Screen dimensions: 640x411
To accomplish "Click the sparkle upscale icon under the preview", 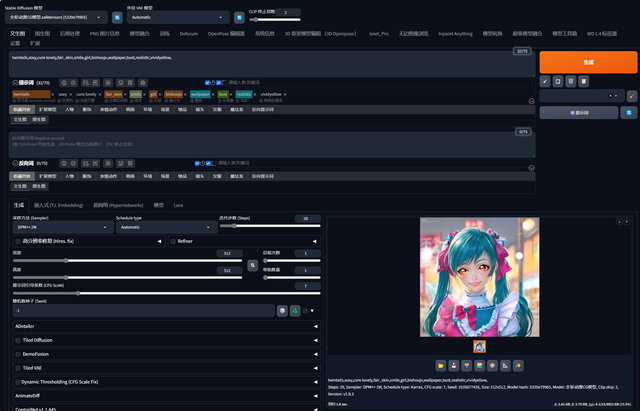I will (x=519, y=365).
